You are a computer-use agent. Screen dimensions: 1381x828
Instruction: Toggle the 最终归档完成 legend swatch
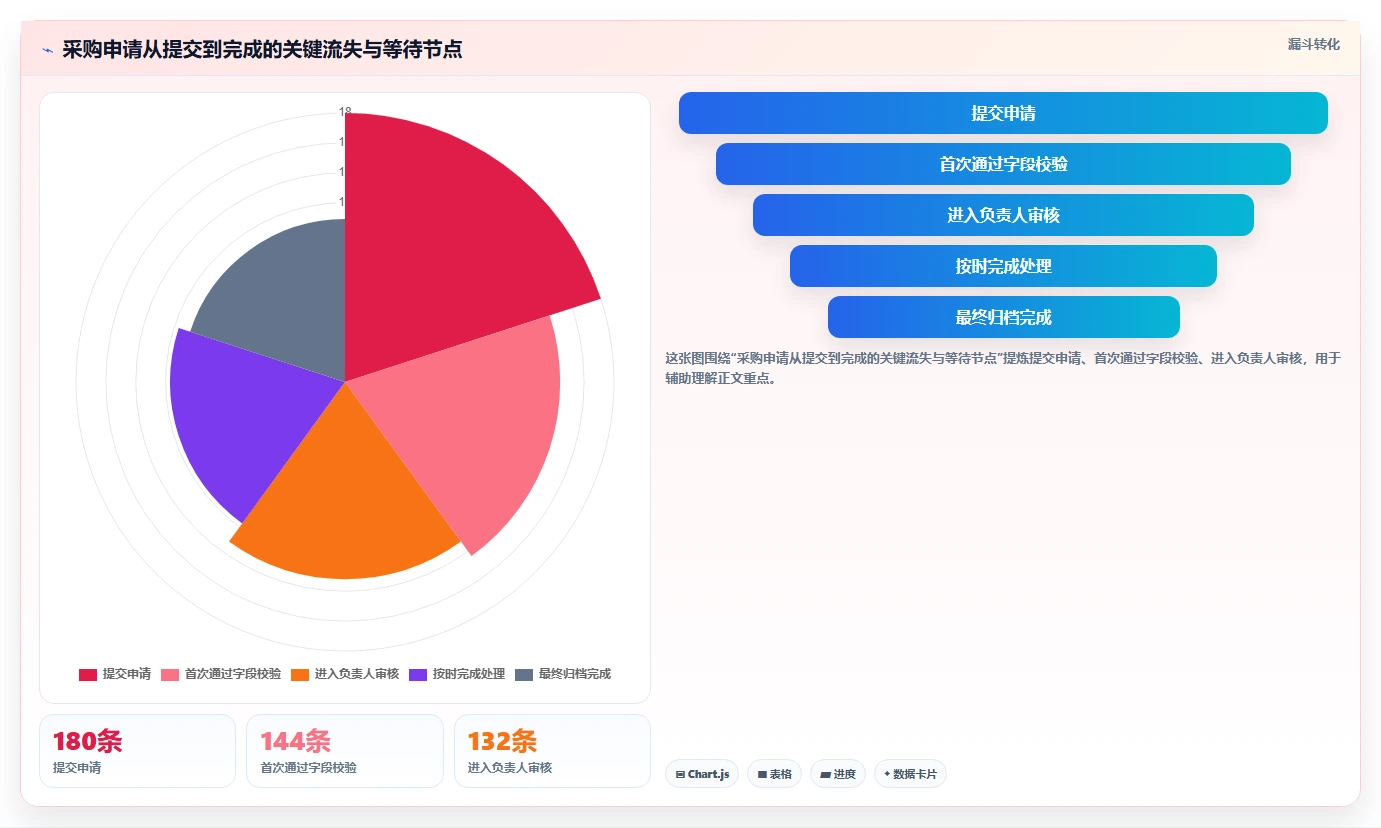pos(524,675)
